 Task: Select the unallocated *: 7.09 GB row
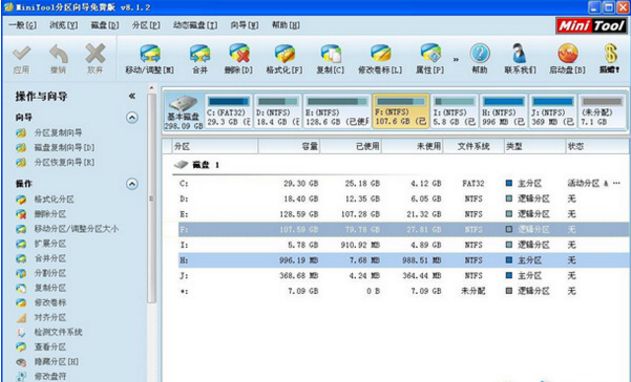tap(404, 291)
